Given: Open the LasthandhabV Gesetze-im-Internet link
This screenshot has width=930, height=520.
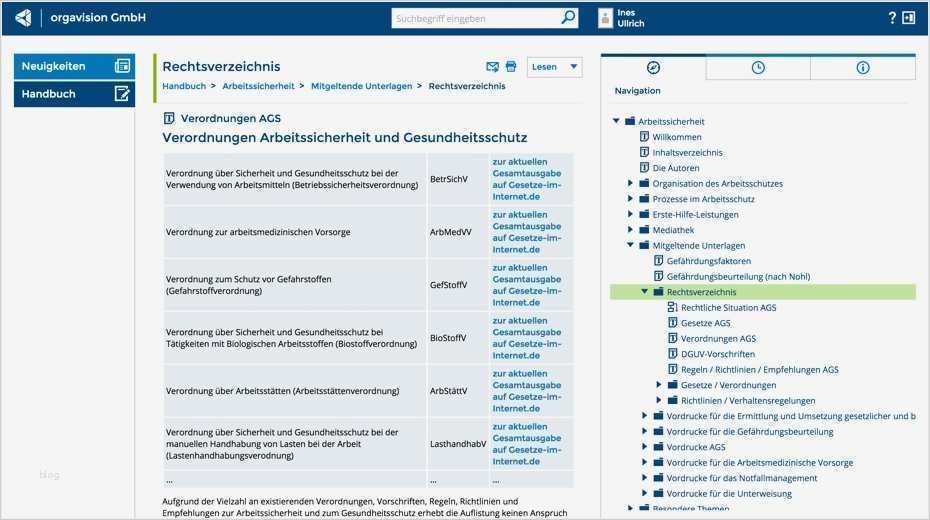Looking at the screenshot, I should point(527,444).
